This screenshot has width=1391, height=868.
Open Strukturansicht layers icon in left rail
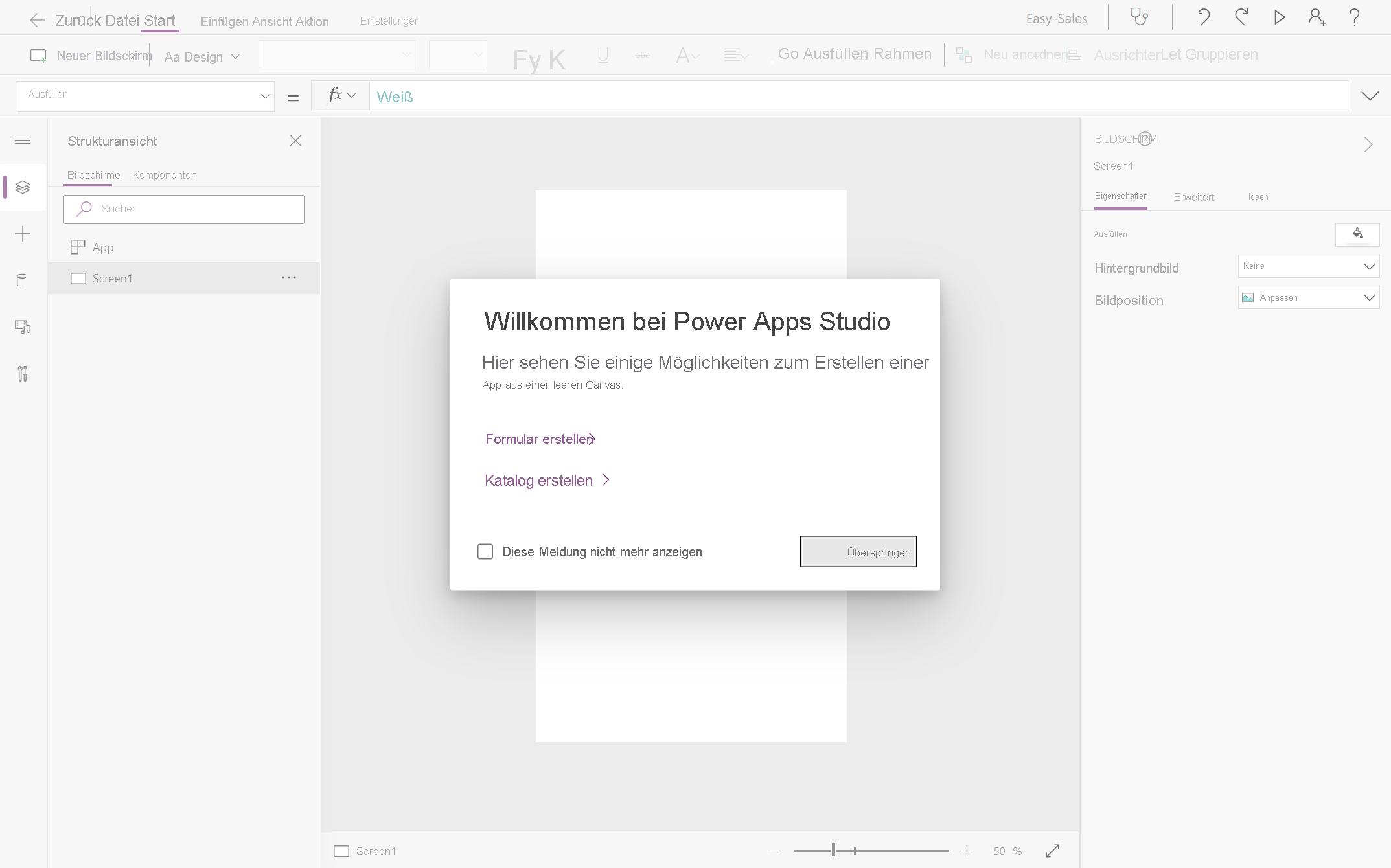pyautogui.click(x=23, y=187)
